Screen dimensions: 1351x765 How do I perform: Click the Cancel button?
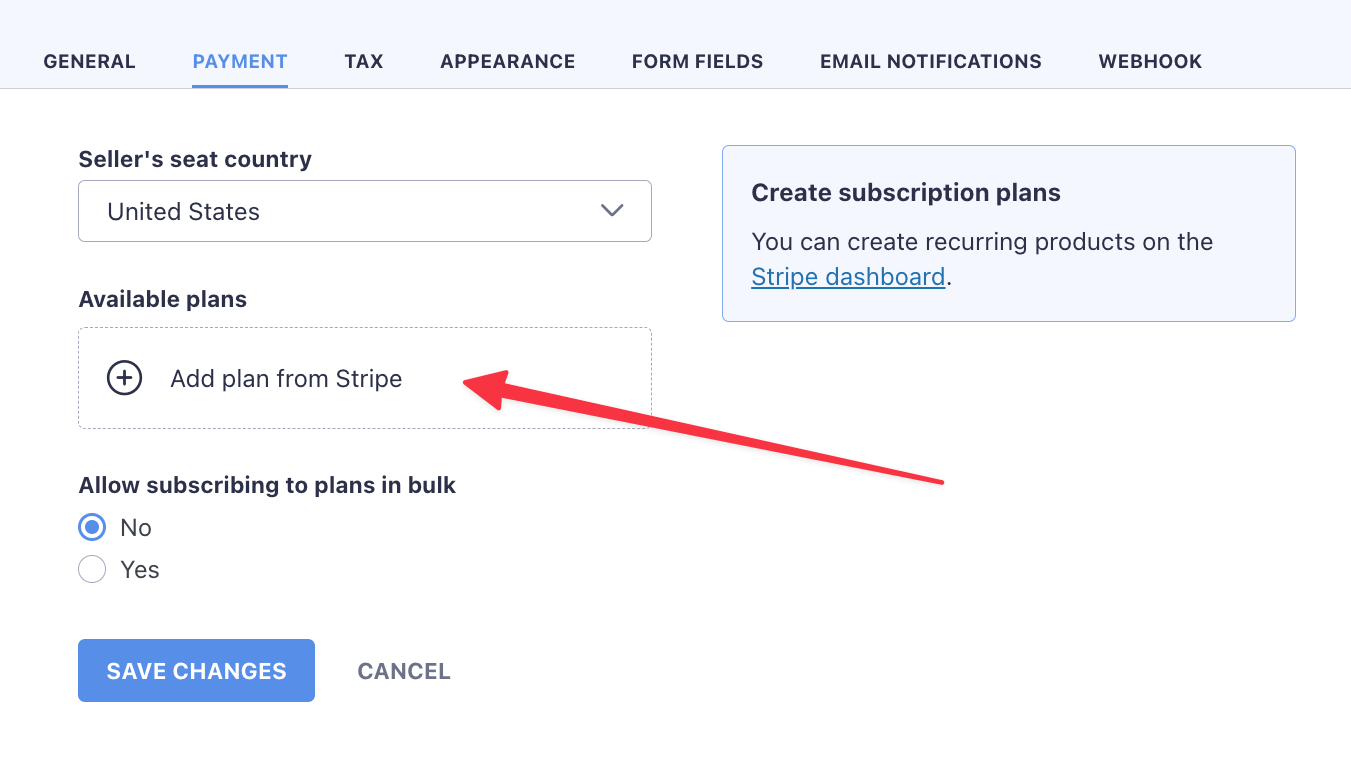tap(404, 671)
